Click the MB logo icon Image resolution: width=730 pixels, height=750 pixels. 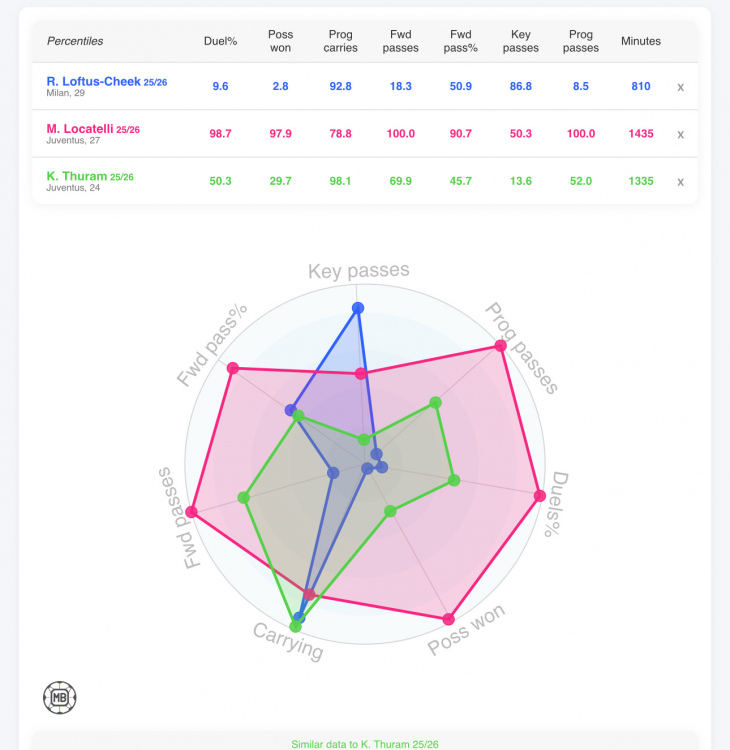click(60, 697)
